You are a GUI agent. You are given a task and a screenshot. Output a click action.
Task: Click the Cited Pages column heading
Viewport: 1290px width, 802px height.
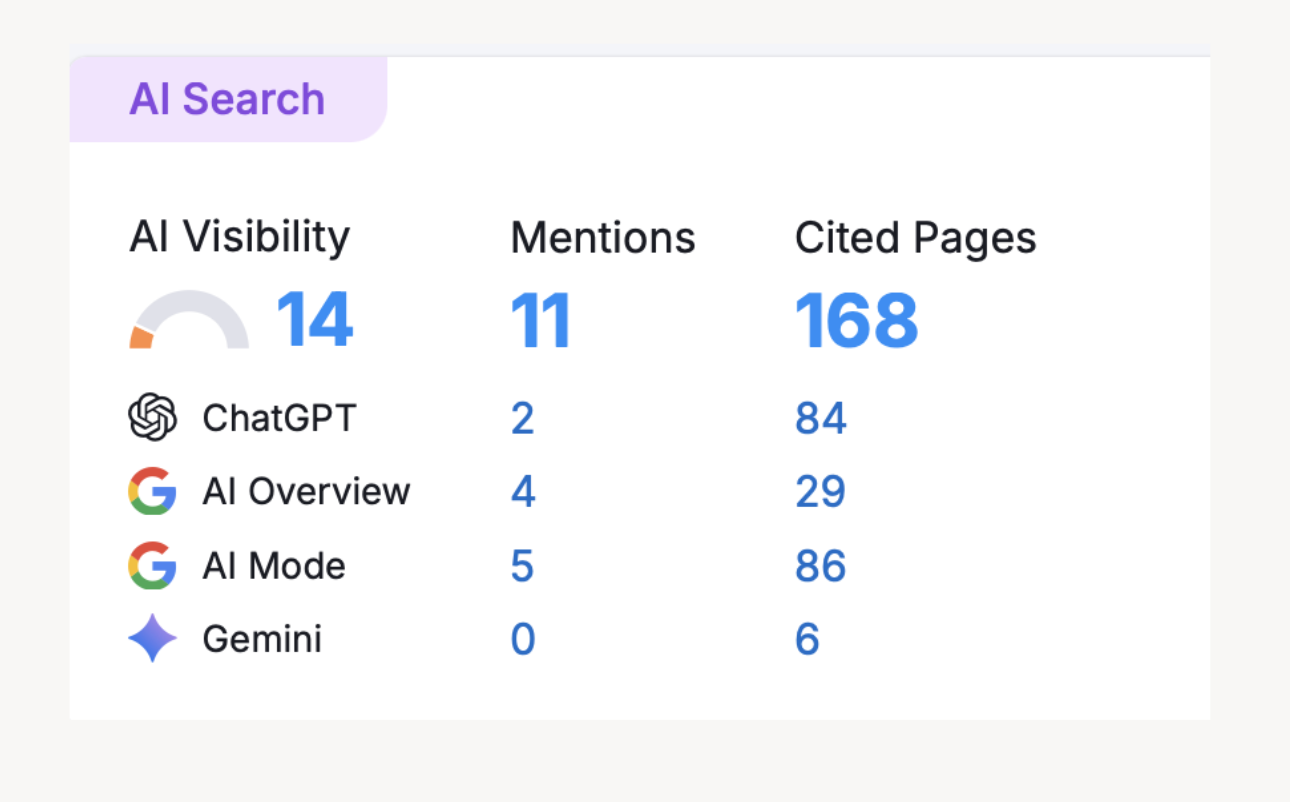click(916, 238)
